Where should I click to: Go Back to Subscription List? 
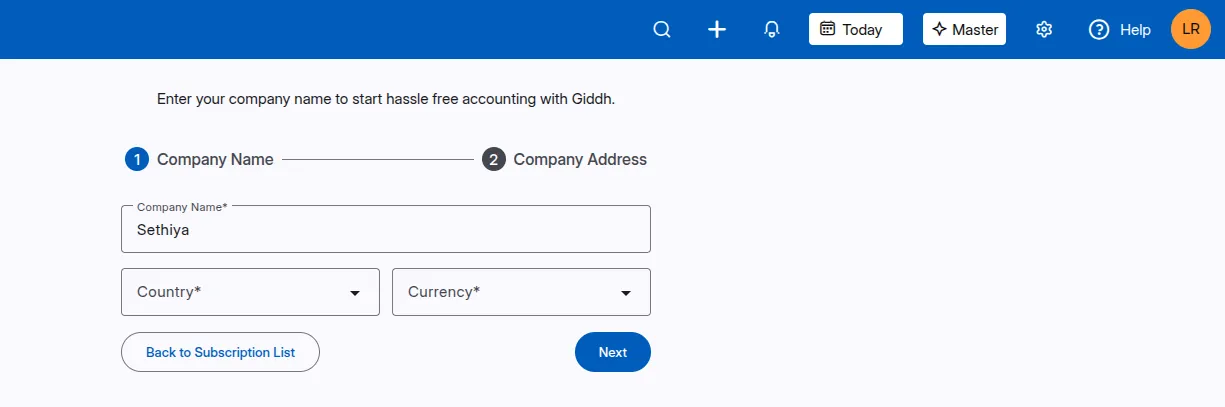[x=220, y=352]
